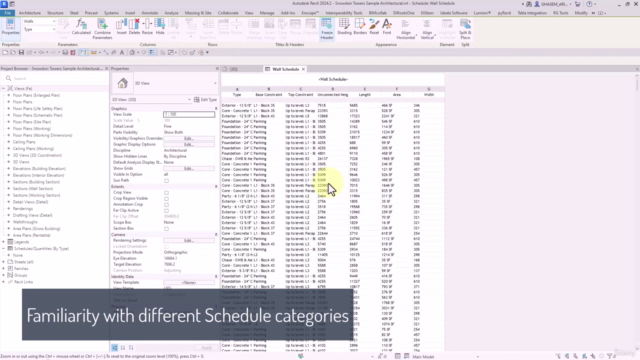Click the signed-in user account name
Viewport: 640px width, 360px height.
[x=554, y=4]
